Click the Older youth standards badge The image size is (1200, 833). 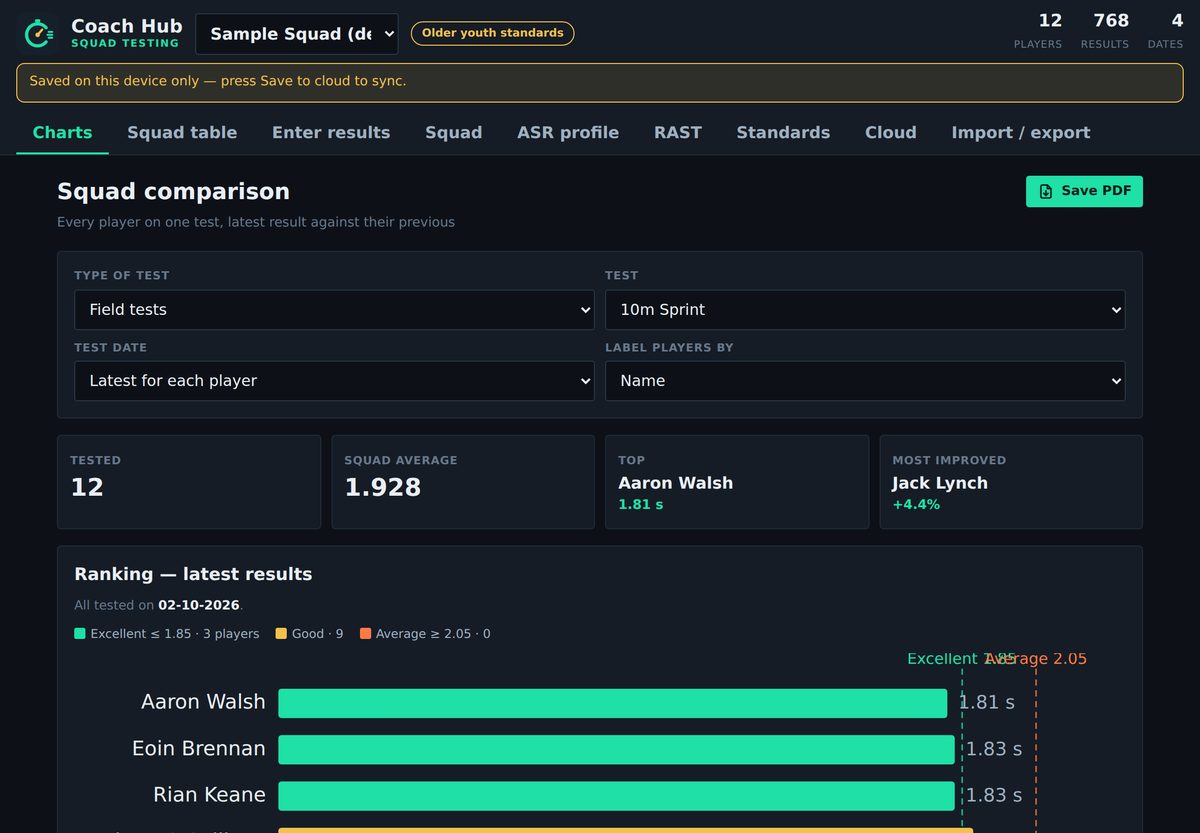pyautogui.click(x=492, y=33)
